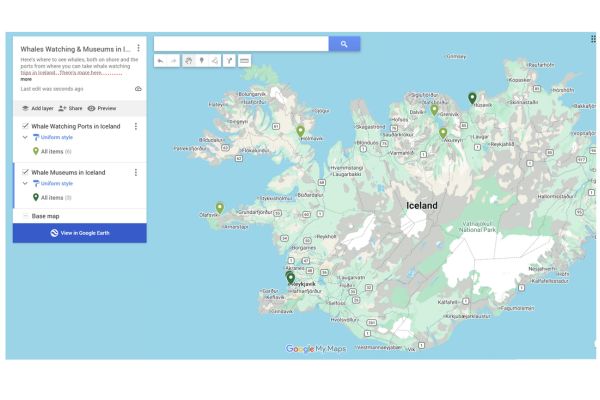Open Uniform style for Whale Museums
Image resolution: width=600 pixels, height=400 pixels.
53,183
